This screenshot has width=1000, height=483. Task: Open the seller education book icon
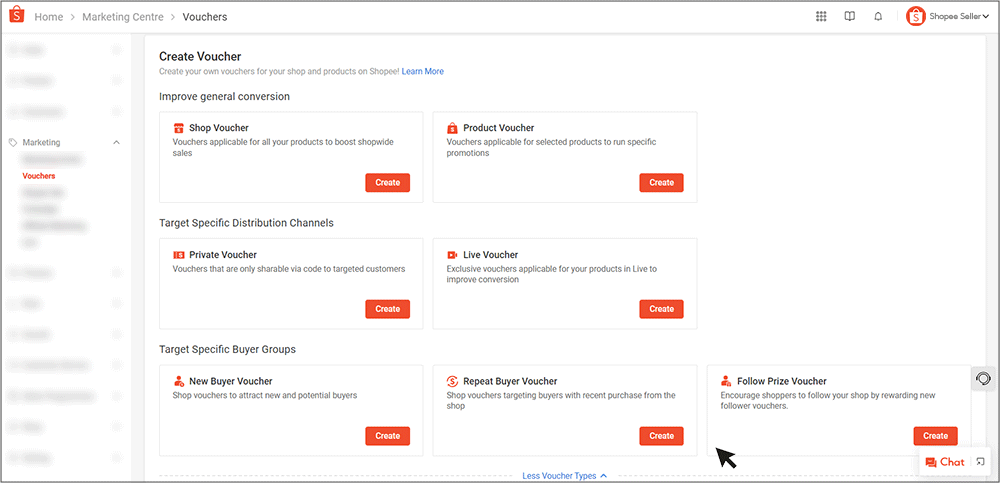849,17
